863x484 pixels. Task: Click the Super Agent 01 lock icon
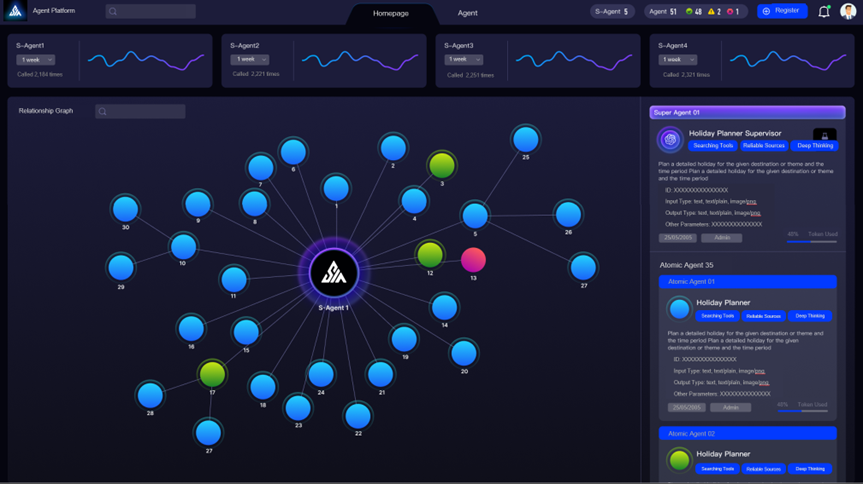pyautogui.click(x=824, y=135)
